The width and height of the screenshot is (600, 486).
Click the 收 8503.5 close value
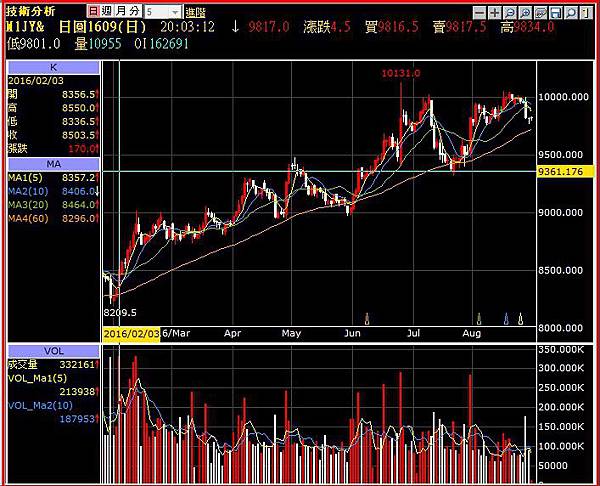[x=78, y=135]
